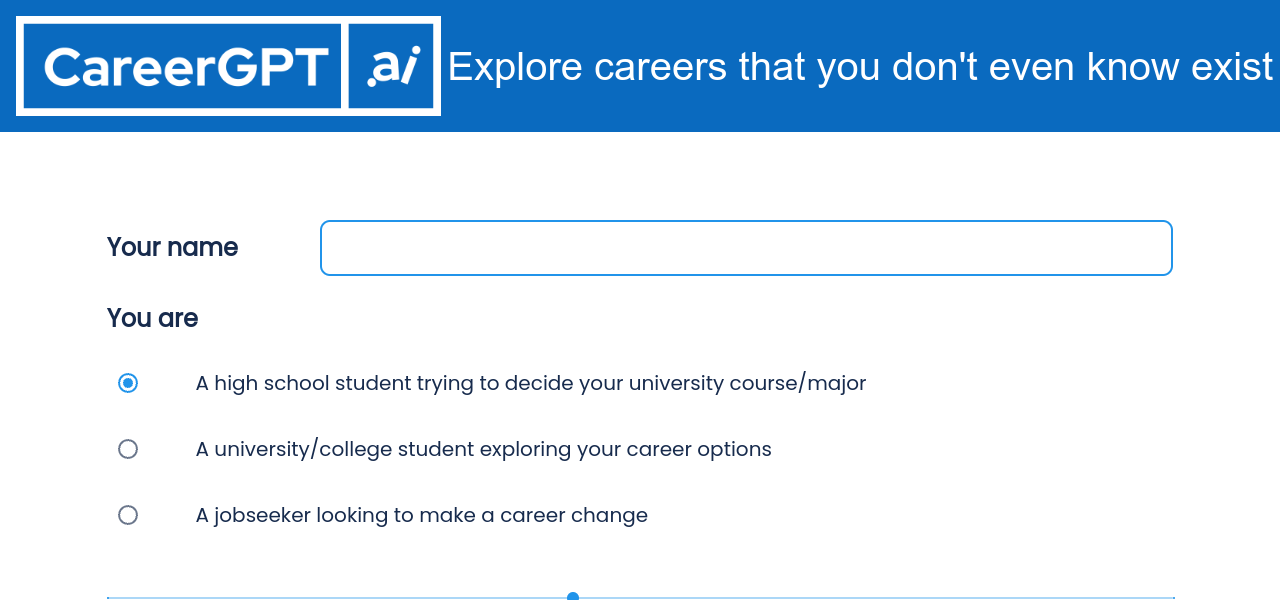This screenshot has height=600, width=1280.
Task: Click the far right end of slider
Action: pyautogui.click(x=1171, y=597)
